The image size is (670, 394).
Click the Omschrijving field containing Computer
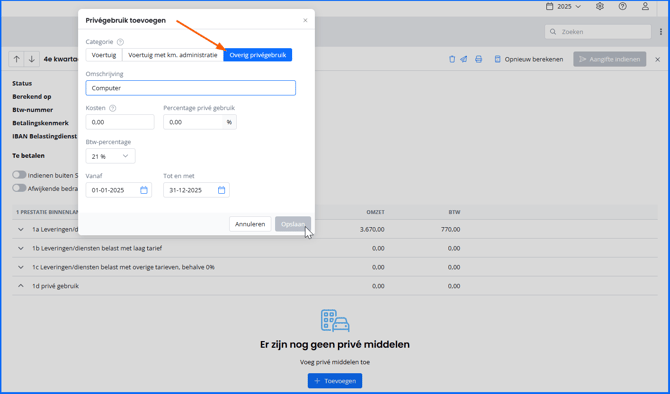[x=191, y=88]
